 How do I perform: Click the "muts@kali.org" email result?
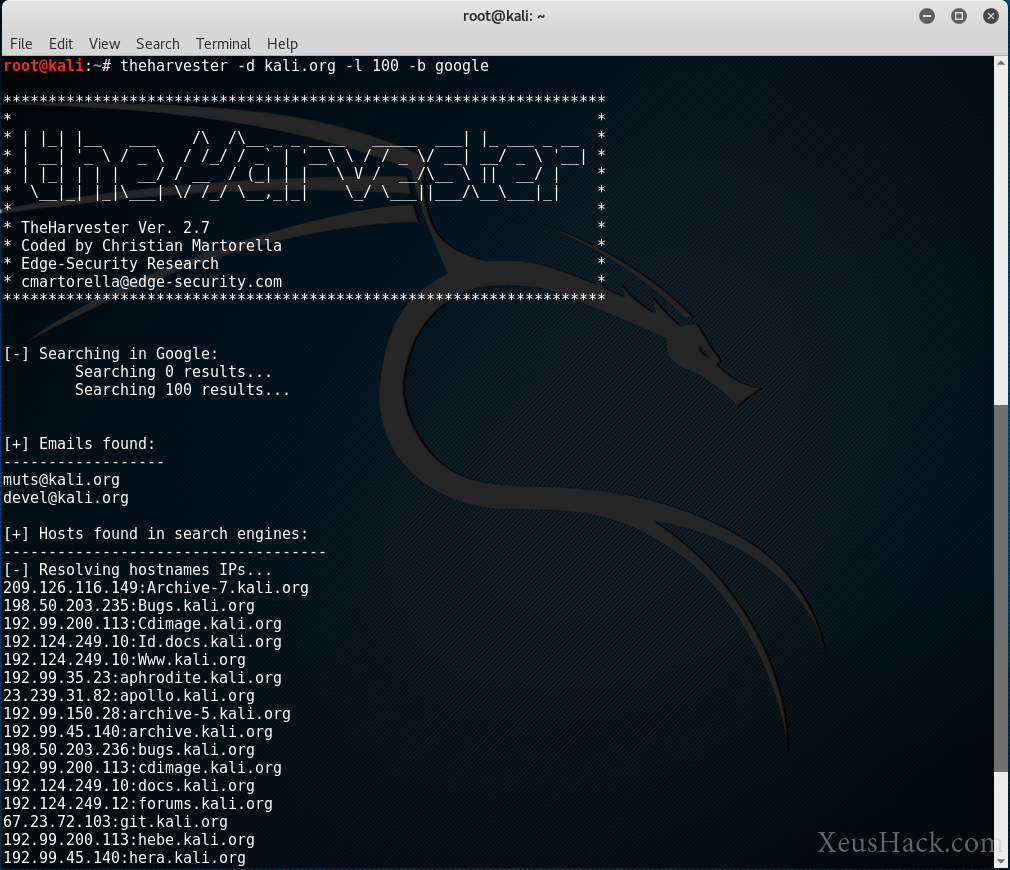(x=61, y=480)
